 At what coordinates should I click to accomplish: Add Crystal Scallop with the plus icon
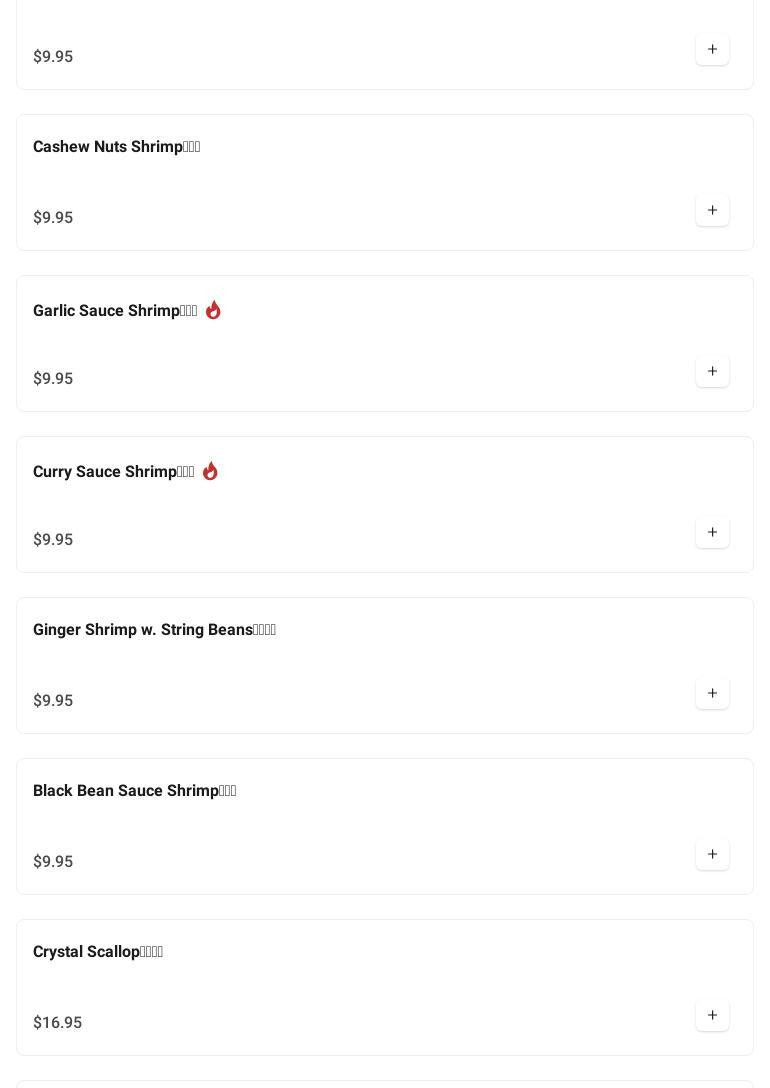712,1015
